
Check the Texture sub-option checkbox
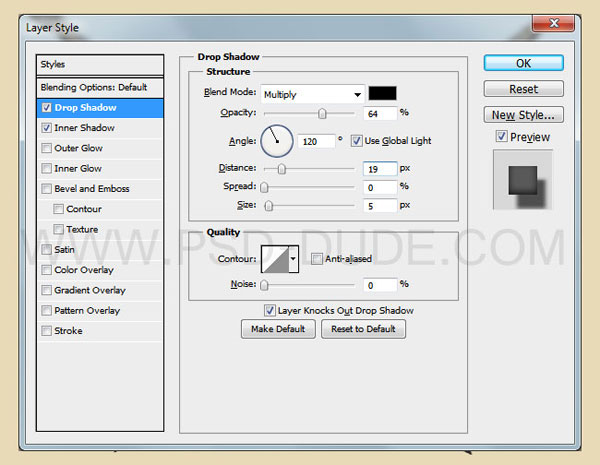click(58, 229)
